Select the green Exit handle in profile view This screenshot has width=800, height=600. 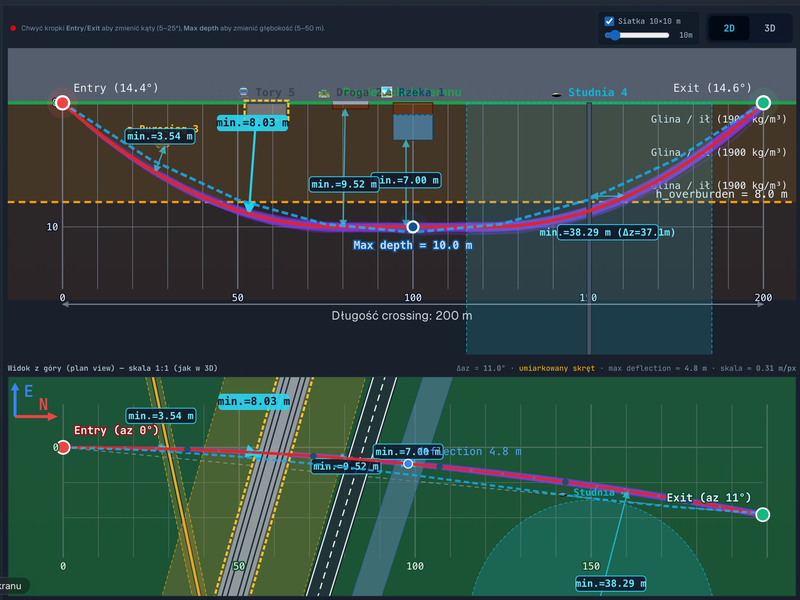tap(763, 103)
